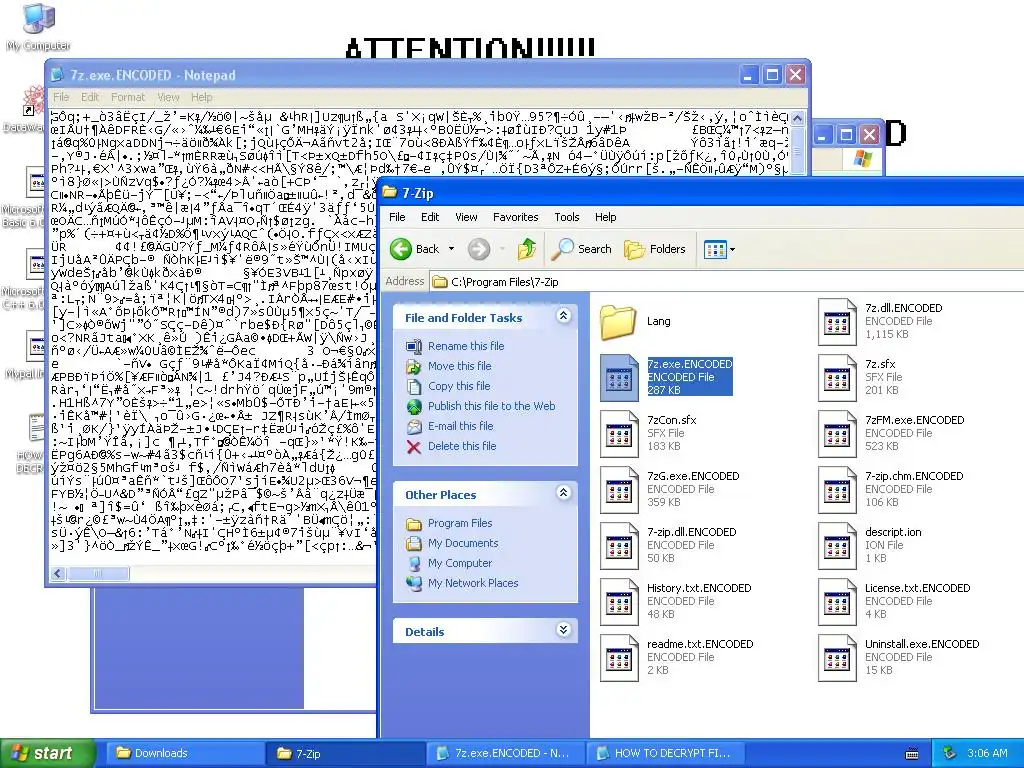The image size is (1024, 768).
Task: Open My Computer from Other Places
Action: [x=460, y=563]
